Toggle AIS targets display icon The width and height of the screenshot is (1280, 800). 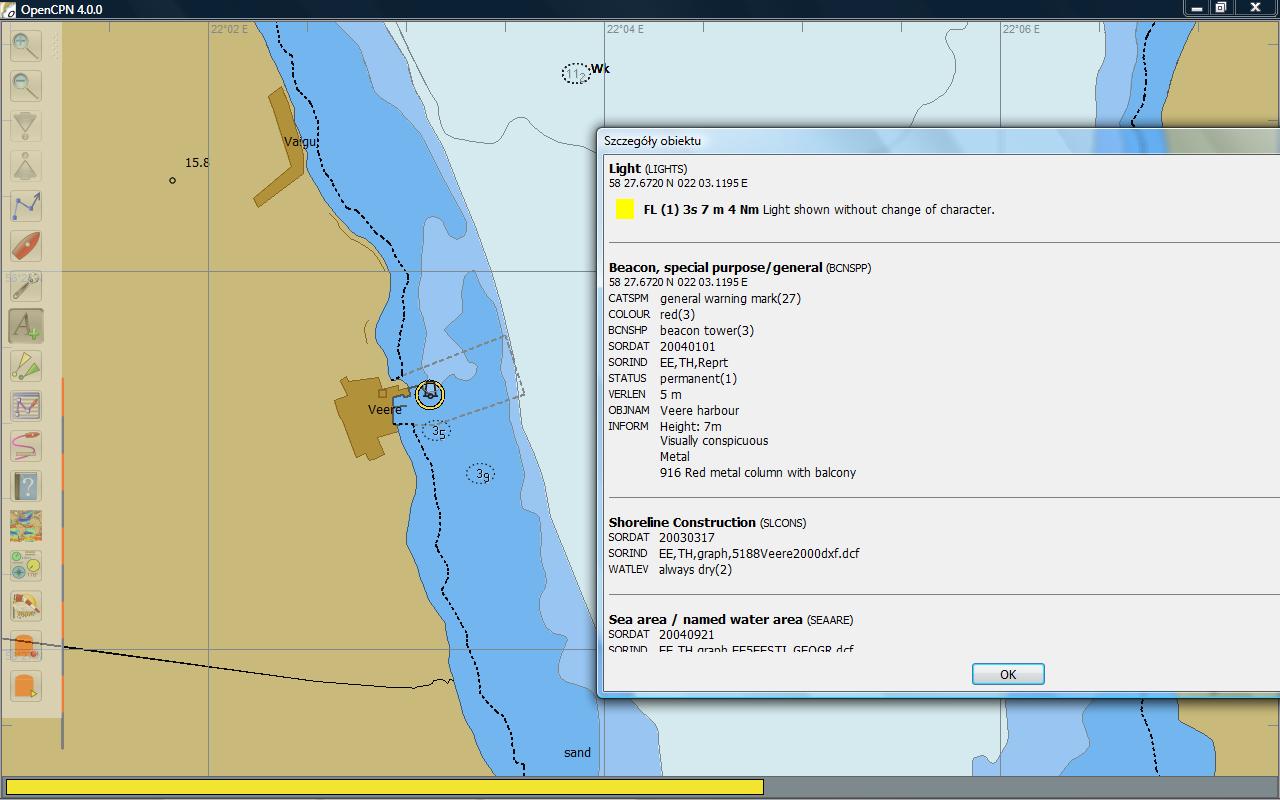tap(26, 366)
